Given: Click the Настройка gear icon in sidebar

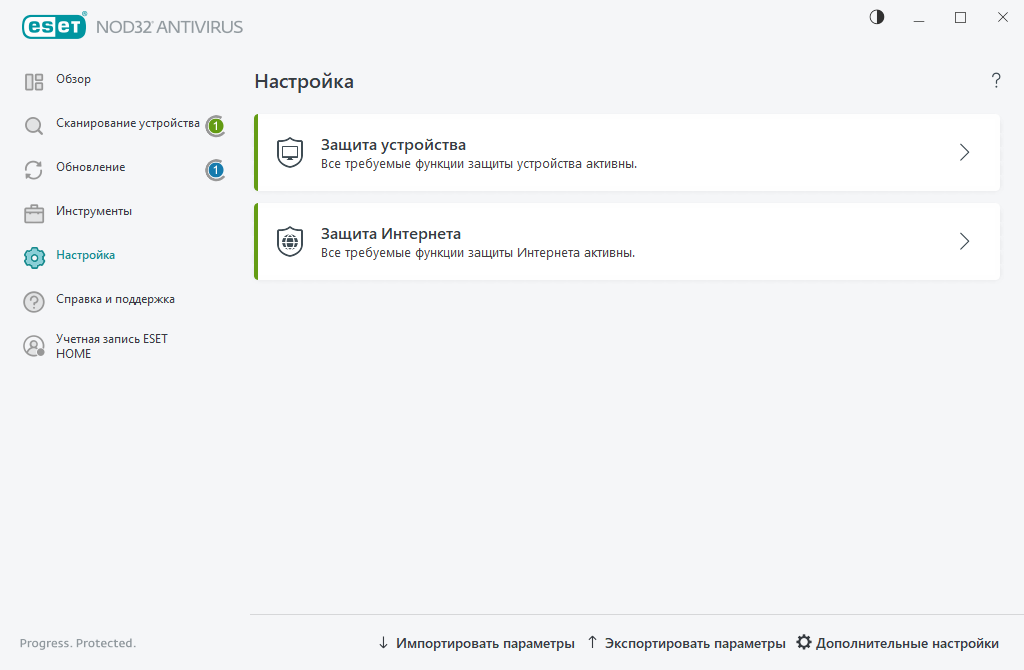Looking at the screenshot, I should pos(34,257).
